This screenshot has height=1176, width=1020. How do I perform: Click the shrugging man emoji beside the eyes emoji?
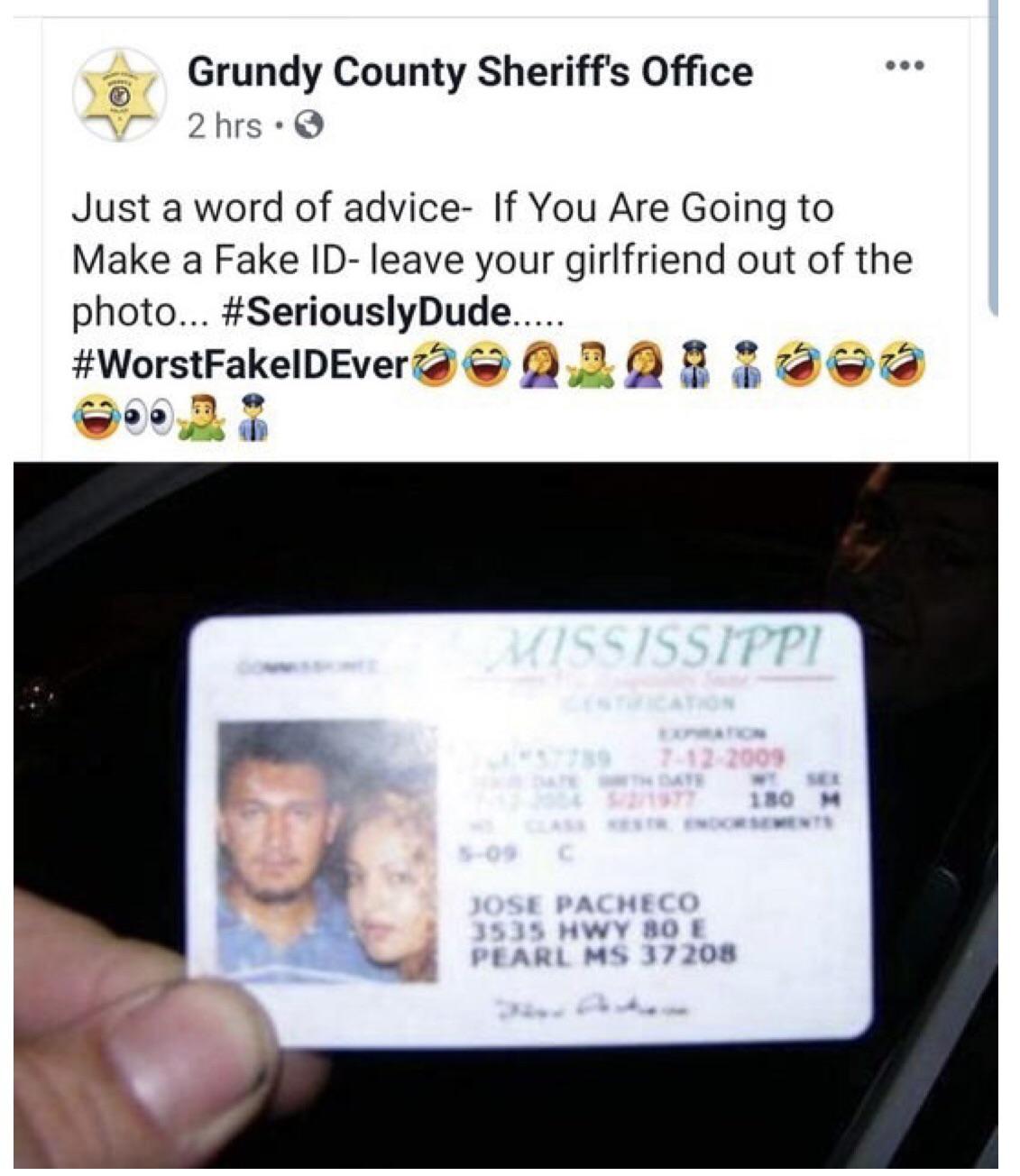coord(200,418)
